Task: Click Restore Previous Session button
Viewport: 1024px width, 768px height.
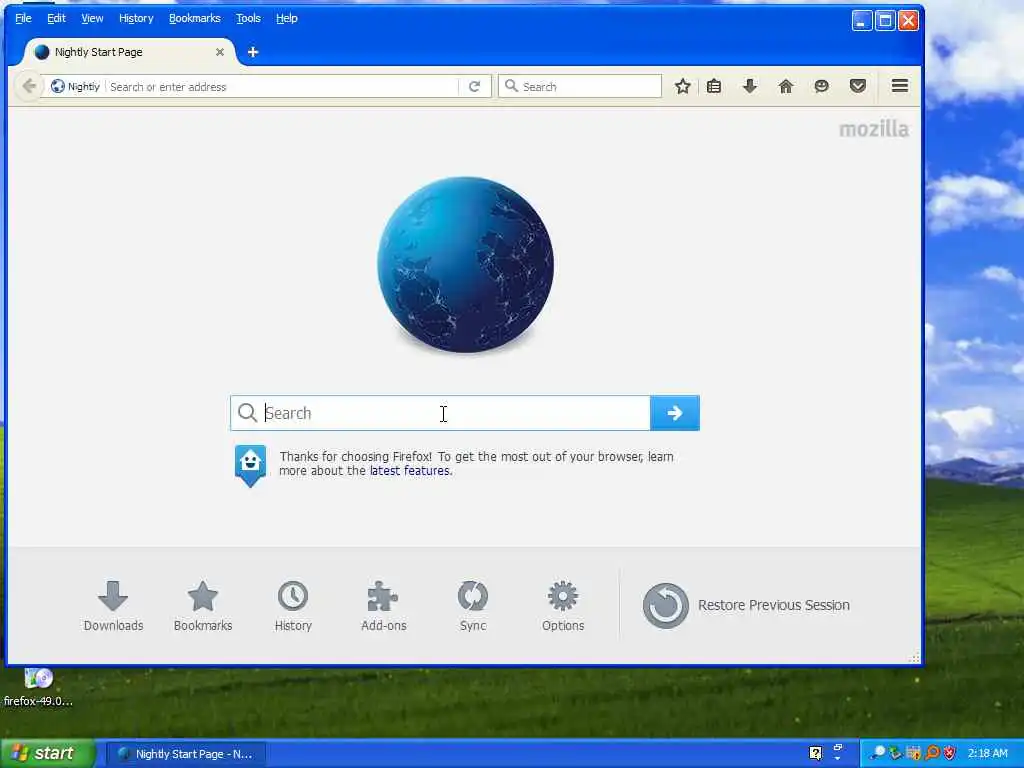Action: pyautogui.click(x=746, y=605)
